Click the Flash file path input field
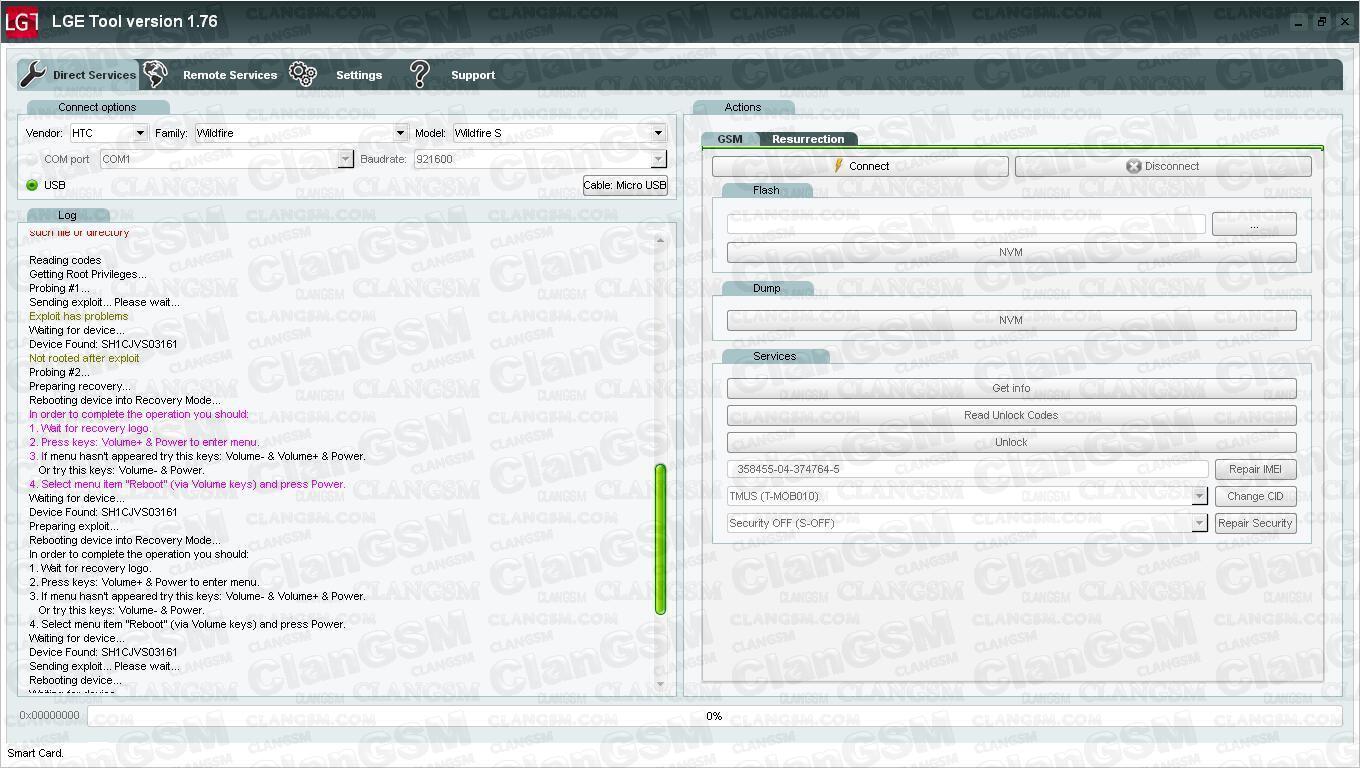Image resolution: width=1360 pixels, height=768 pixels. click(966, 224)
